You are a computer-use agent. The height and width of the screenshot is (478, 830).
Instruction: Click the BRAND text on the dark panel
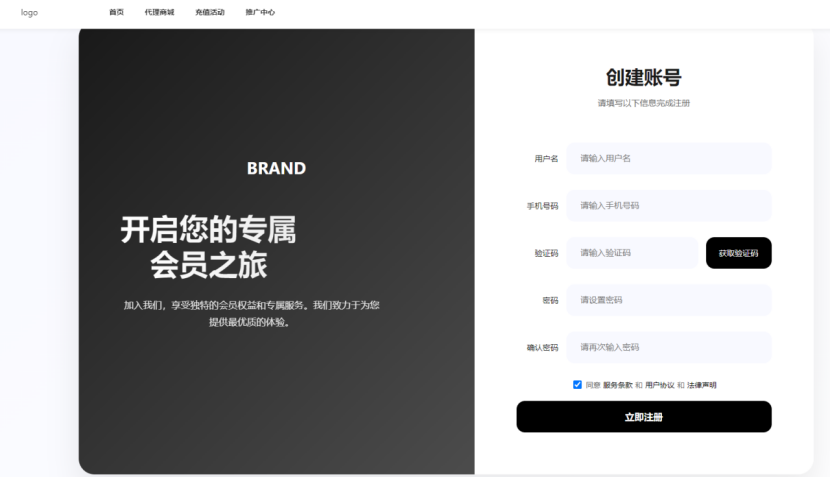coord(276,168)
